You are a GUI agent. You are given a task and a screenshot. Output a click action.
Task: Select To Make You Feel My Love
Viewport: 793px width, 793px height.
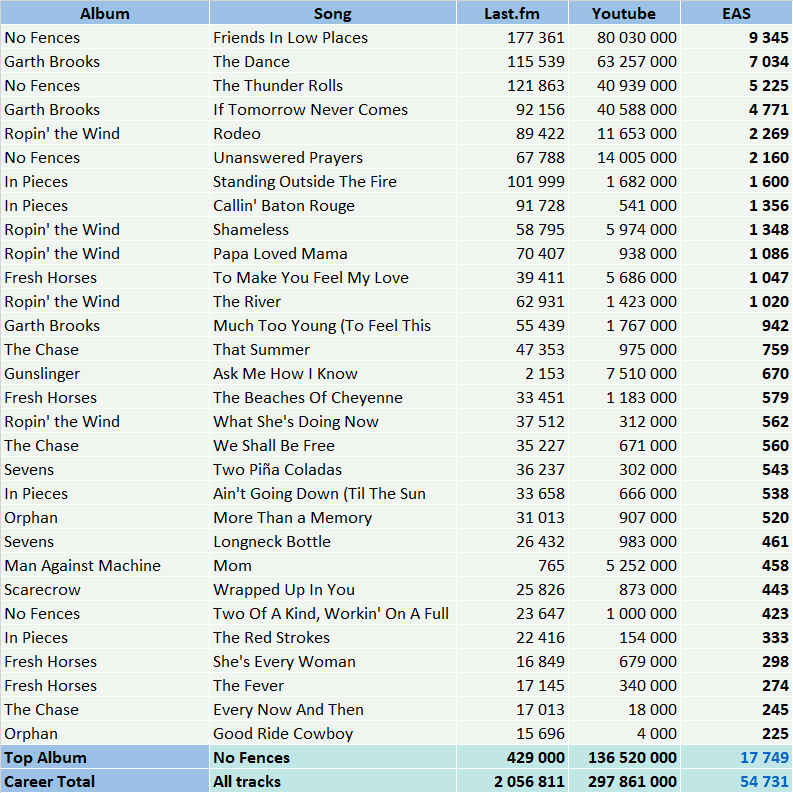[333, 278]
